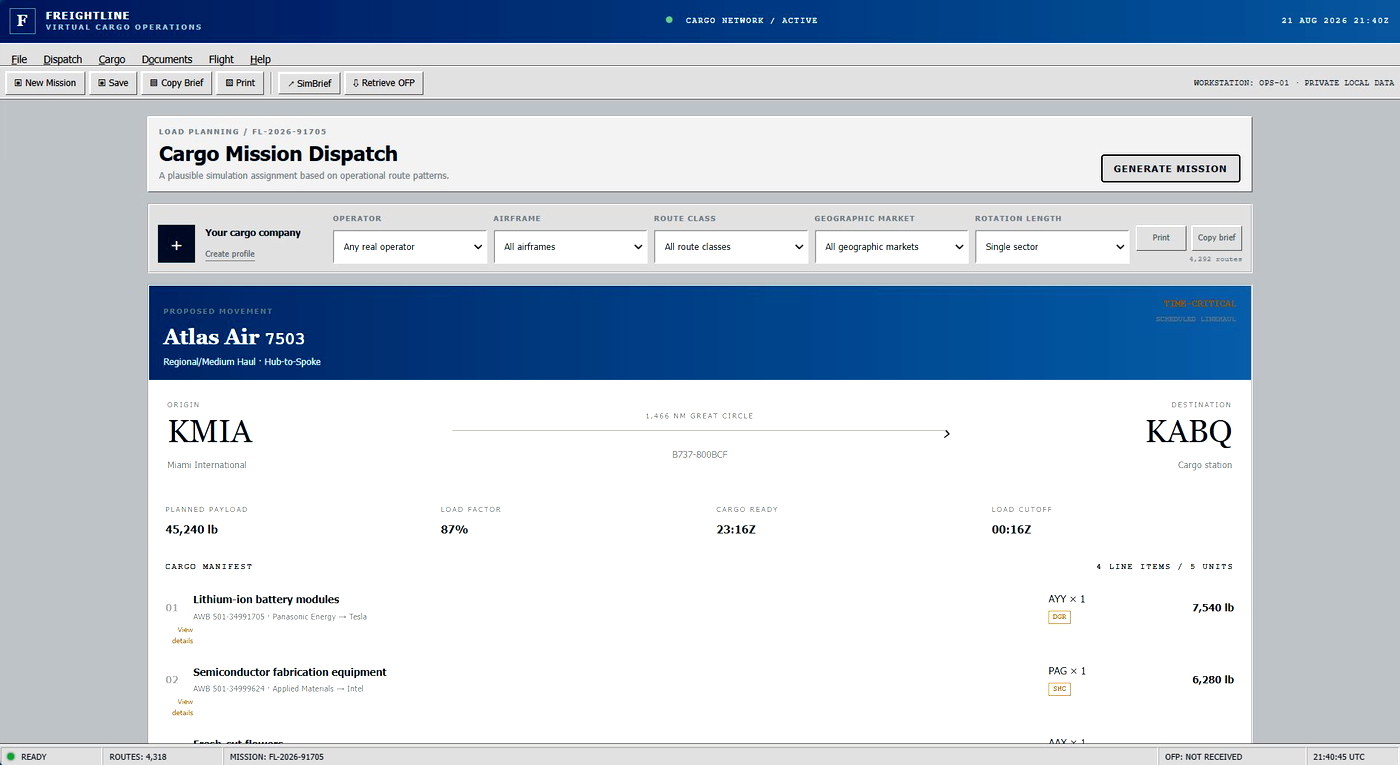Click ROUTES: 4,318 in status bar

click(138, 757)
